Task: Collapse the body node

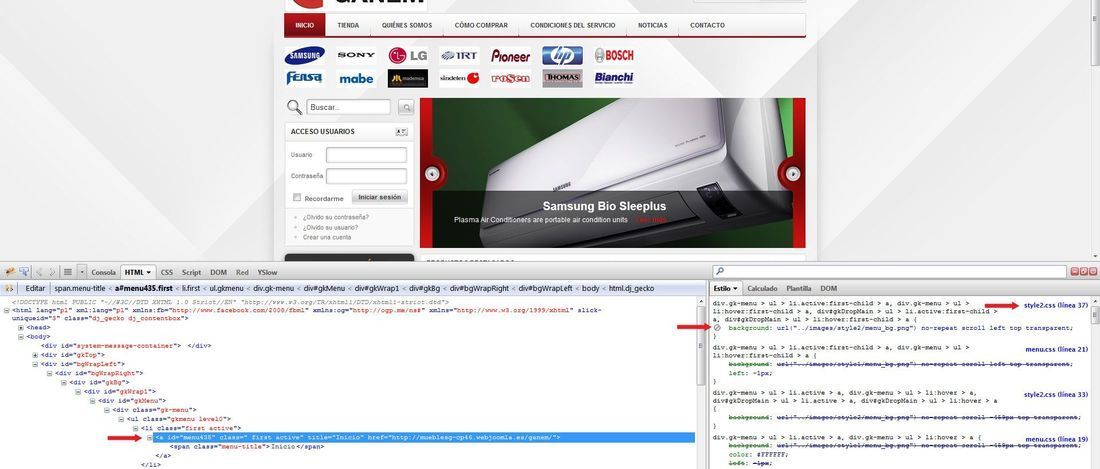Action: (21, 337)
